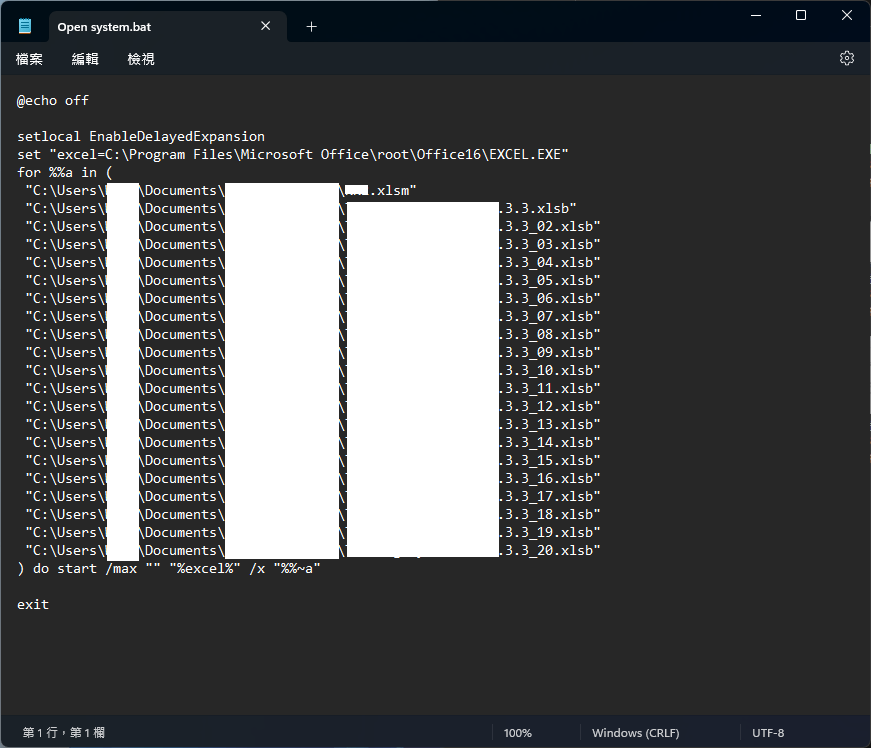The width and height of the screenshot is (871, 748).
Task: Add a new tab with the plus button
Action: (312, 27)
